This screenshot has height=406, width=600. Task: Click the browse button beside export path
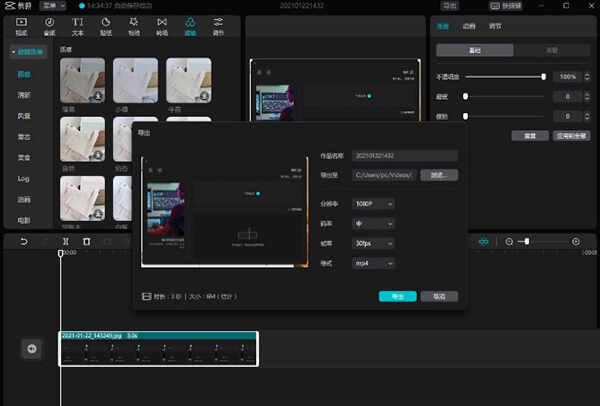[439, 175]
